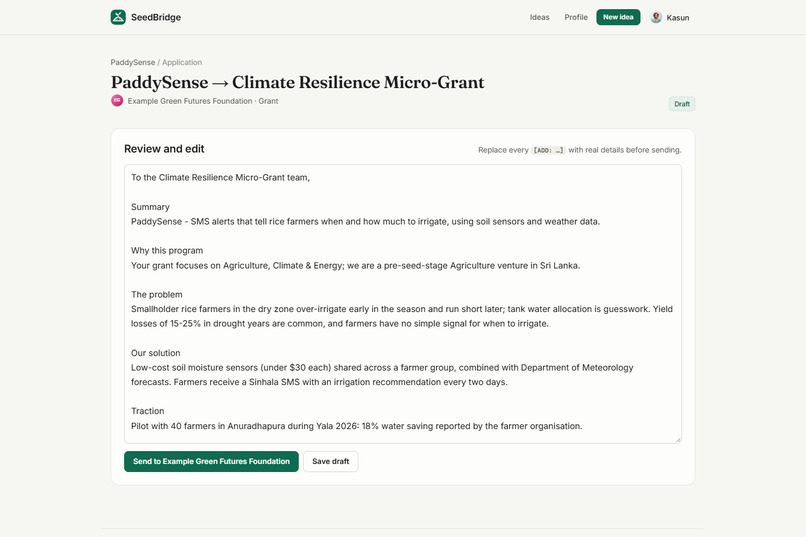Click the page title PaddySense → Climate Resilience Micro-Grant

click(298, 82)
